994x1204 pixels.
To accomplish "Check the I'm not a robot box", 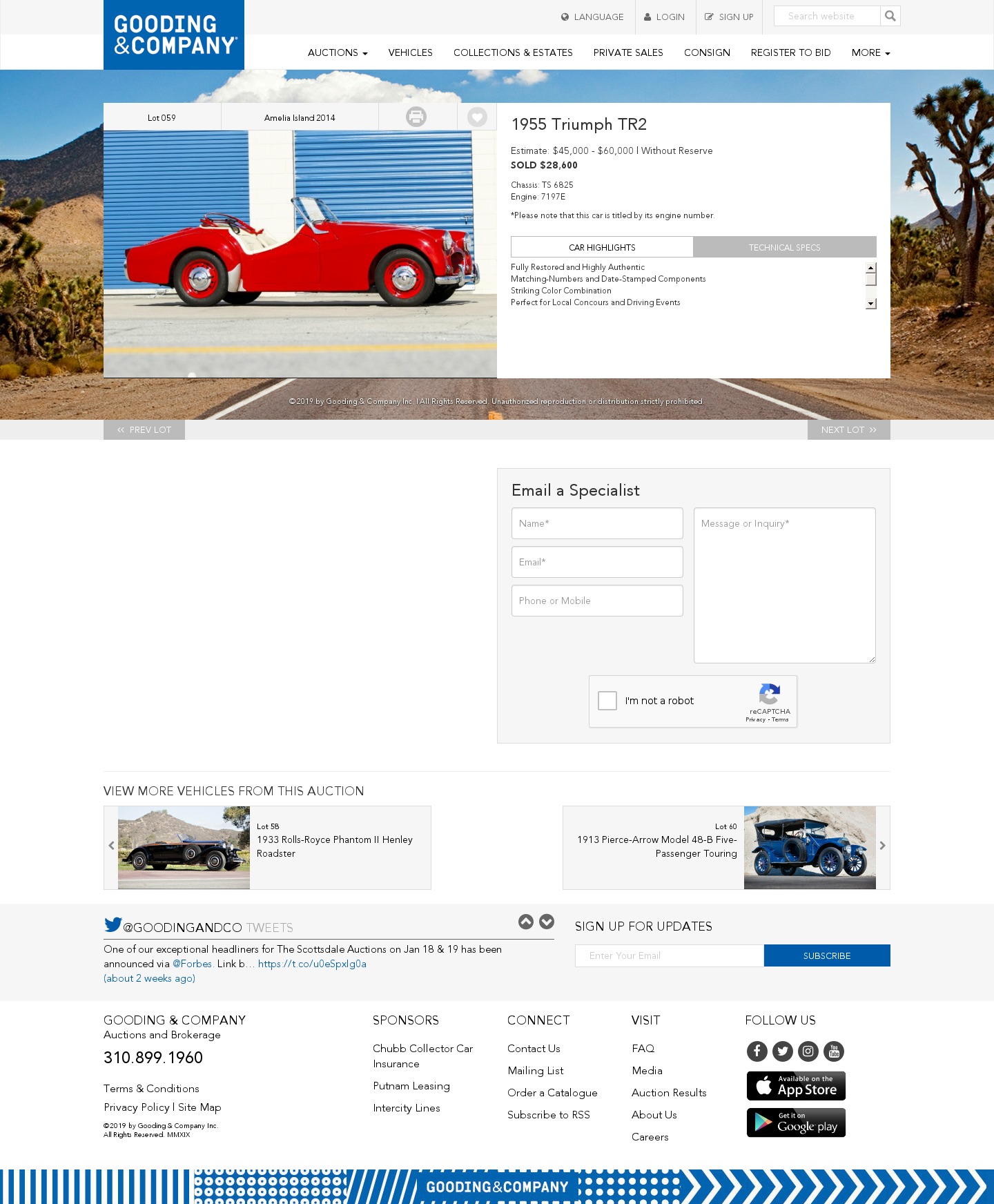I will point(607,701).
